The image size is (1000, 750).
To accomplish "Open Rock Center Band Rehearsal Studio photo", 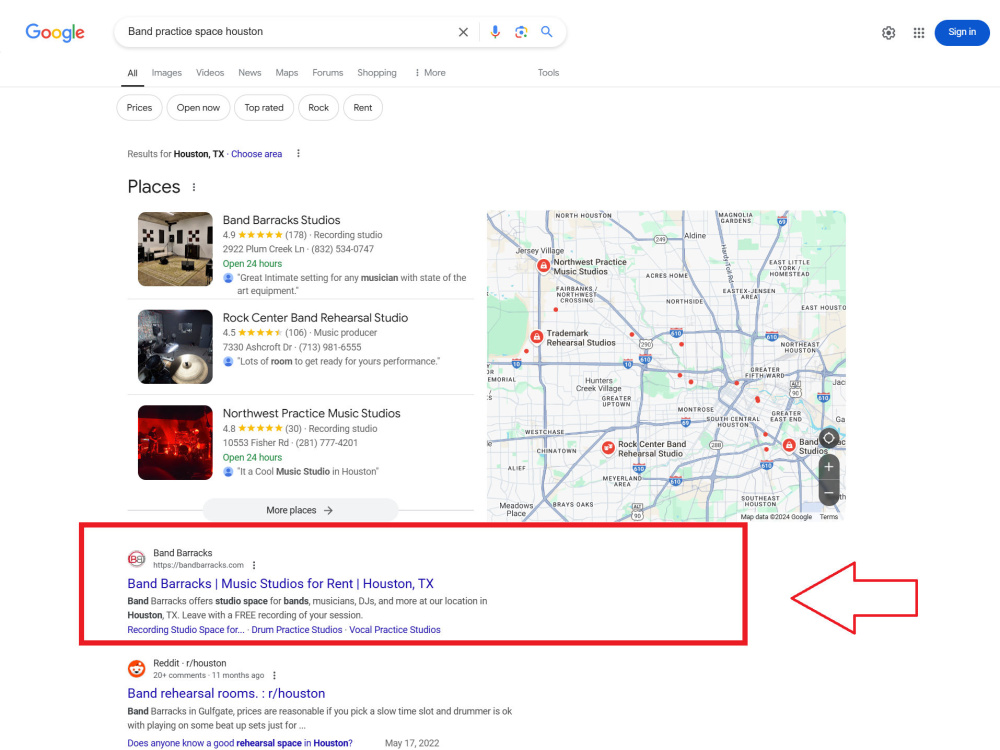I will click(175, 346).
